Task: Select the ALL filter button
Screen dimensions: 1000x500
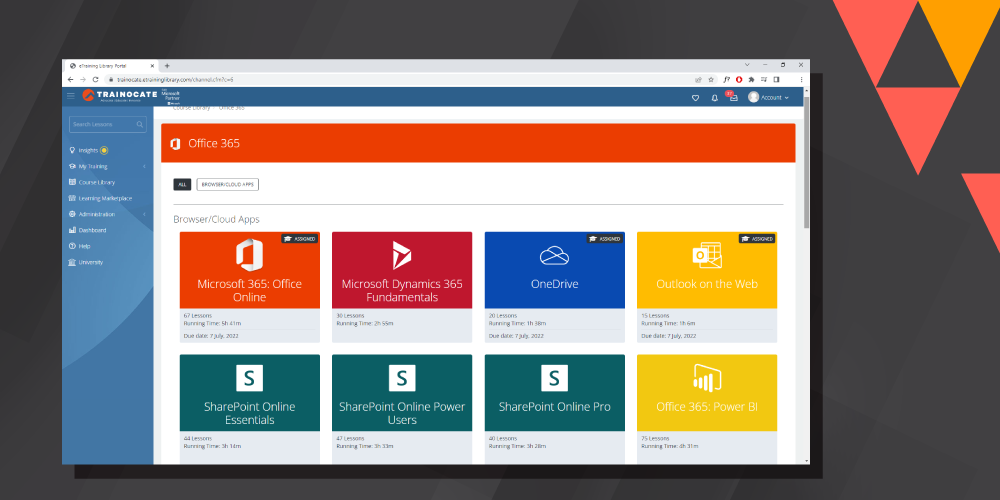Action: point(182,184)
